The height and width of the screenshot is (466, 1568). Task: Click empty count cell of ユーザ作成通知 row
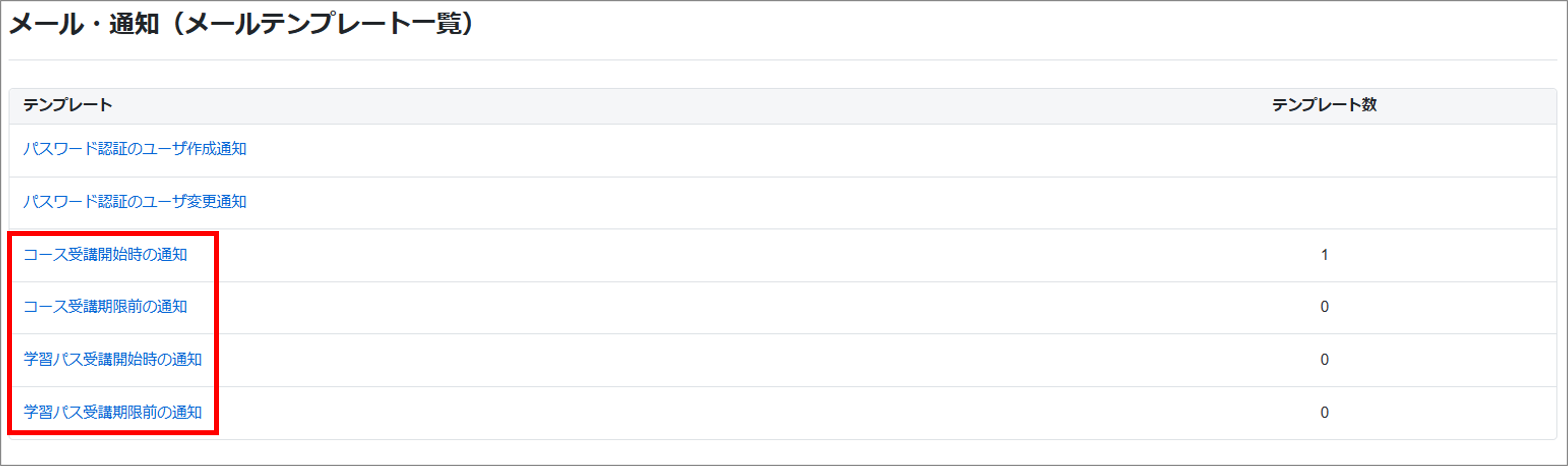tap(1324, 149)
